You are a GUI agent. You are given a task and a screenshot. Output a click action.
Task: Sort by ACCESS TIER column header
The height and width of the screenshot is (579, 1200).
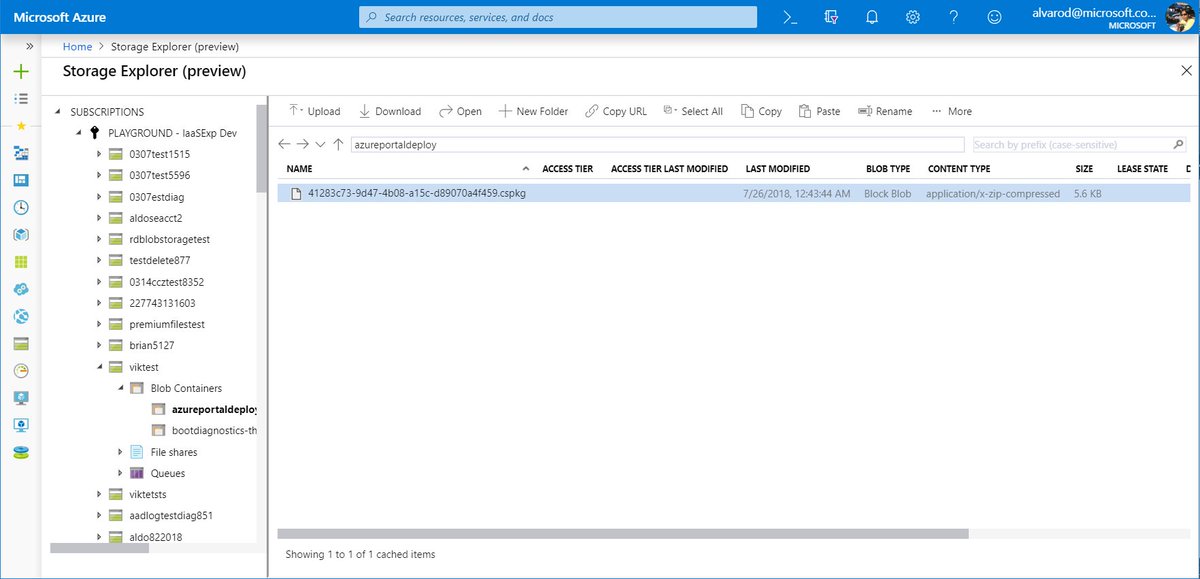[568, 169]
